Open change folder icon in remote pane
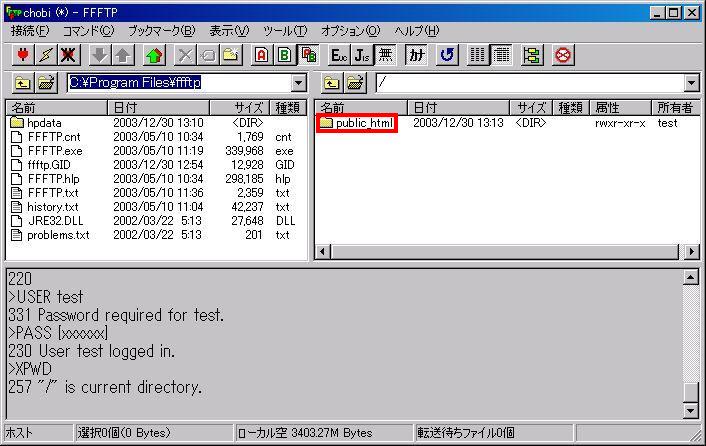This screenshot has height=446, width=706. [354, 83]
